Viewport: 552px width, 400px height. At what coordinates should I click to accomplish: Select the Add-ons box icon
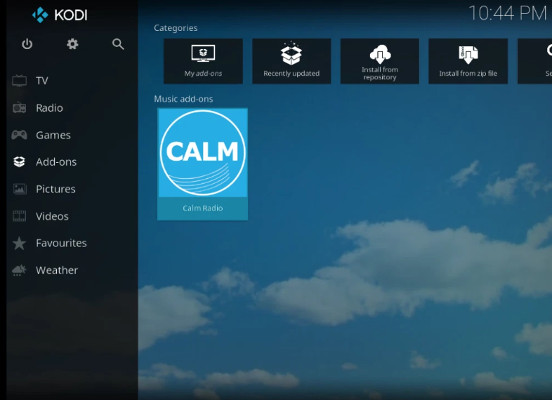(x=19, y=162)
